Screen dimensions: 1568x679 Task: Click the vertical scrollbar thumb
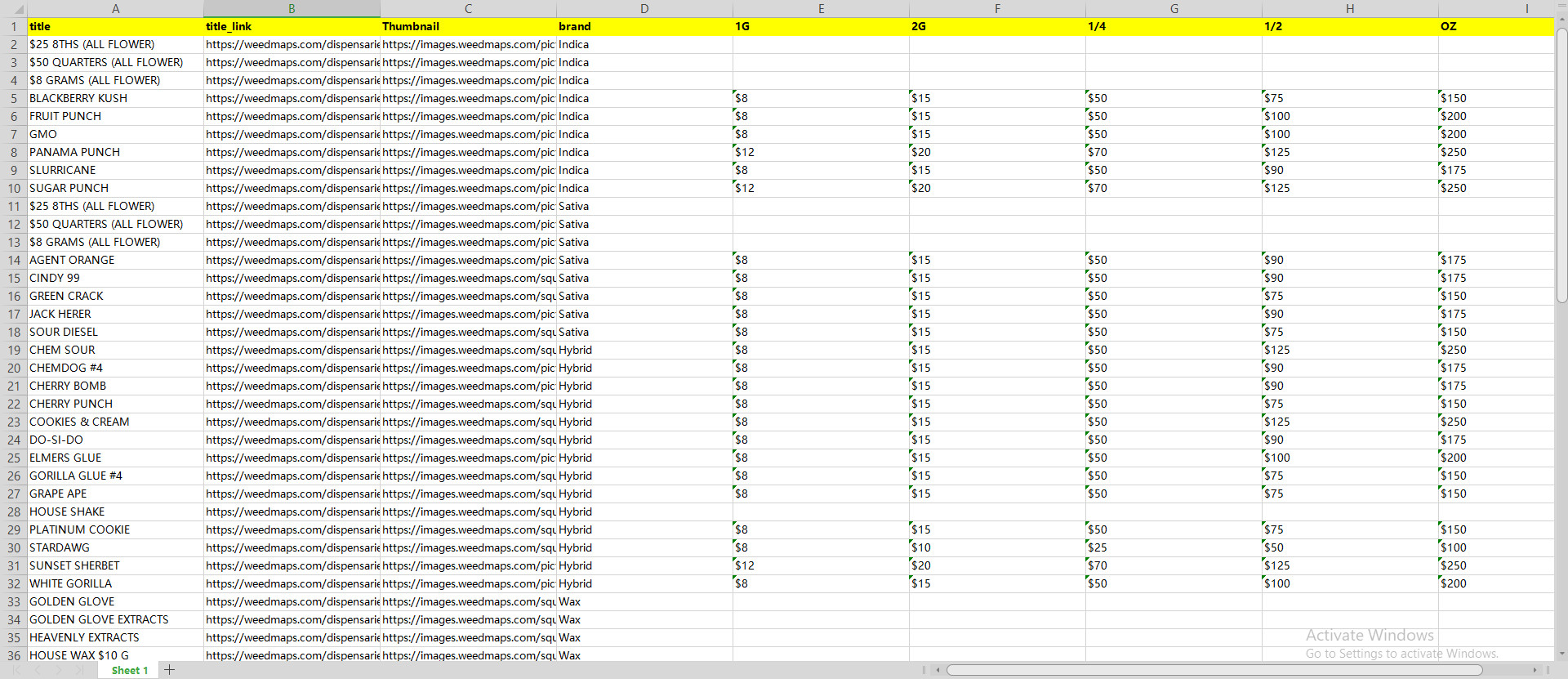[x=1561, y=165]
